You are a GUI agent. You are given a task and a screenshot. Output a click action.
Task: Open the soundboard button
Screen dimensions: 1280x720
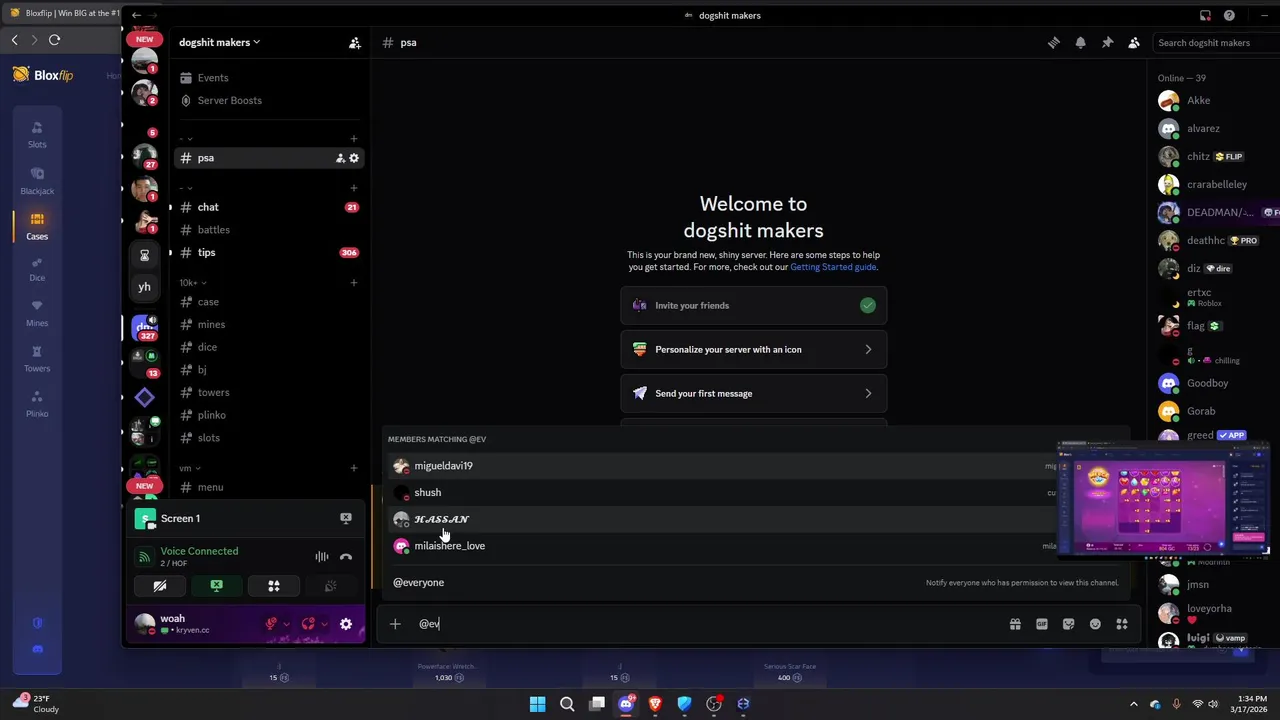(331, 586)
